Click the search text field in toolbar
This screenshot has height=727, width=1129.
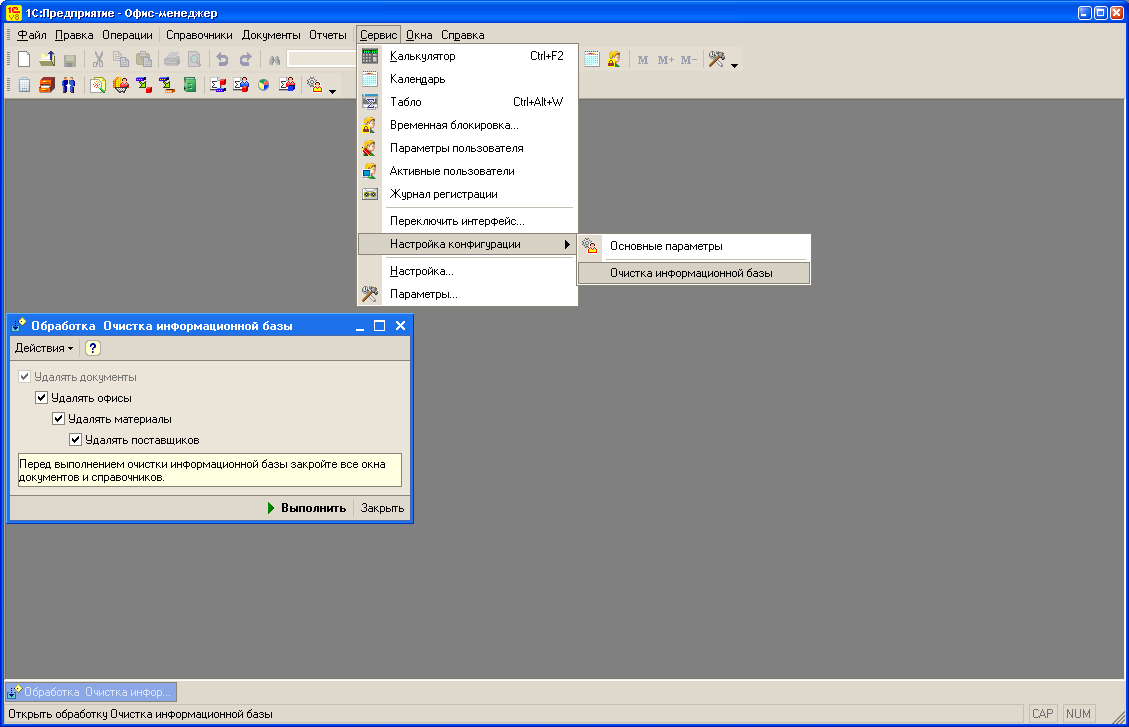pos(322,59)
